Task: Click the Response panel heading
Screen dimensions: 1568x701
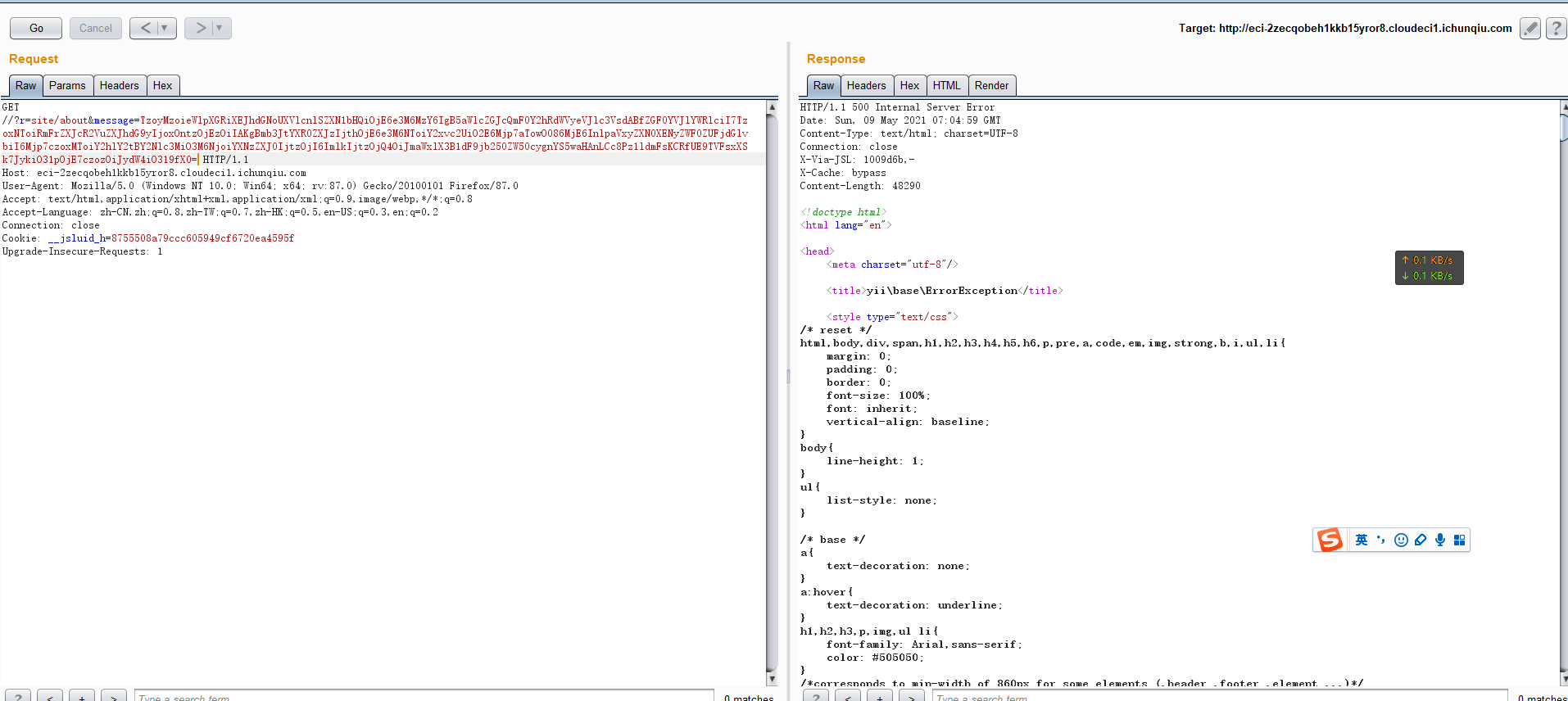Action: coord(836,59)
